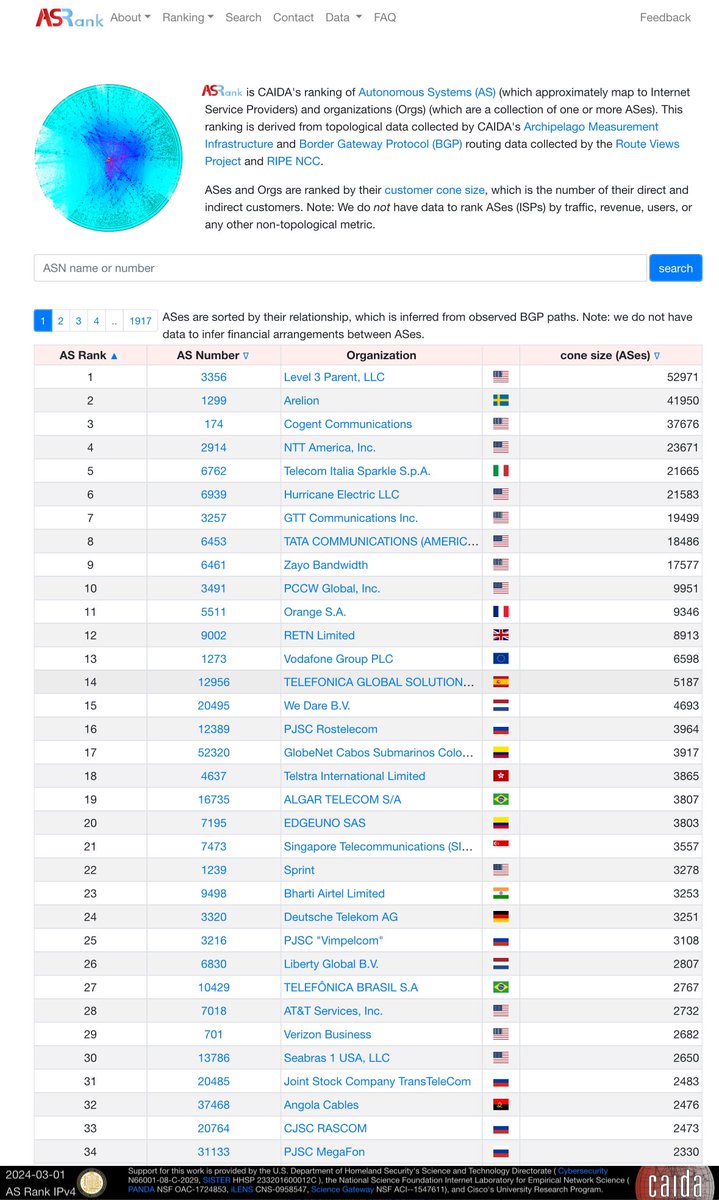719x1200 pixels.
Task: Click the CAIDA logo in footer
Action: (674, 1181)
